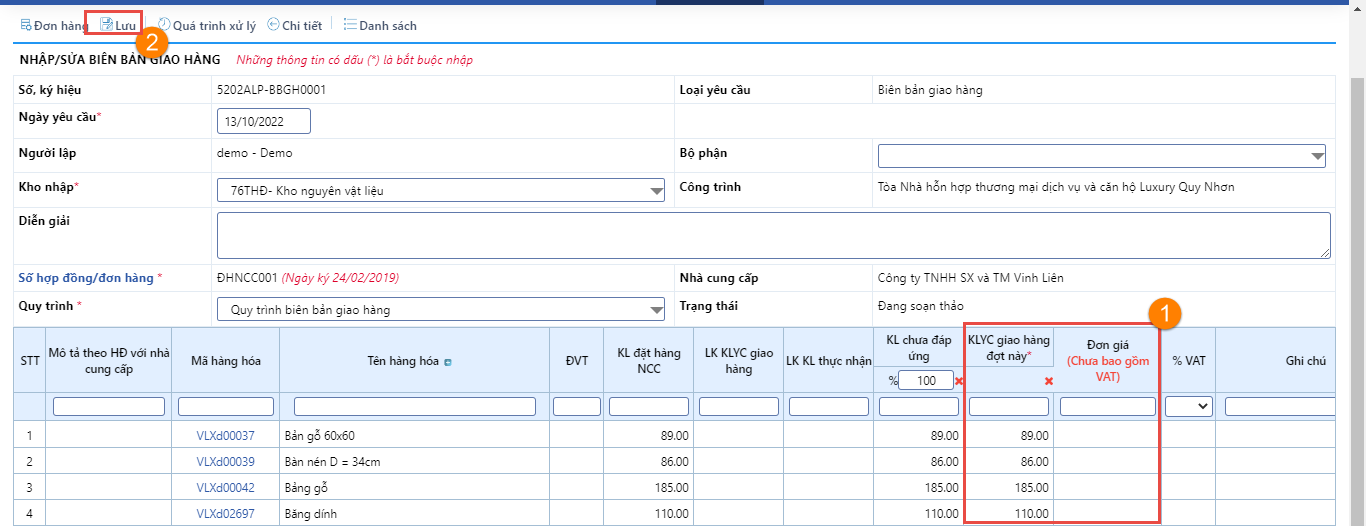This screenshot has height=526, width=1366.
Task: Click the % VAT column header
Action: pyautogui.click(x=1188, y=360)
